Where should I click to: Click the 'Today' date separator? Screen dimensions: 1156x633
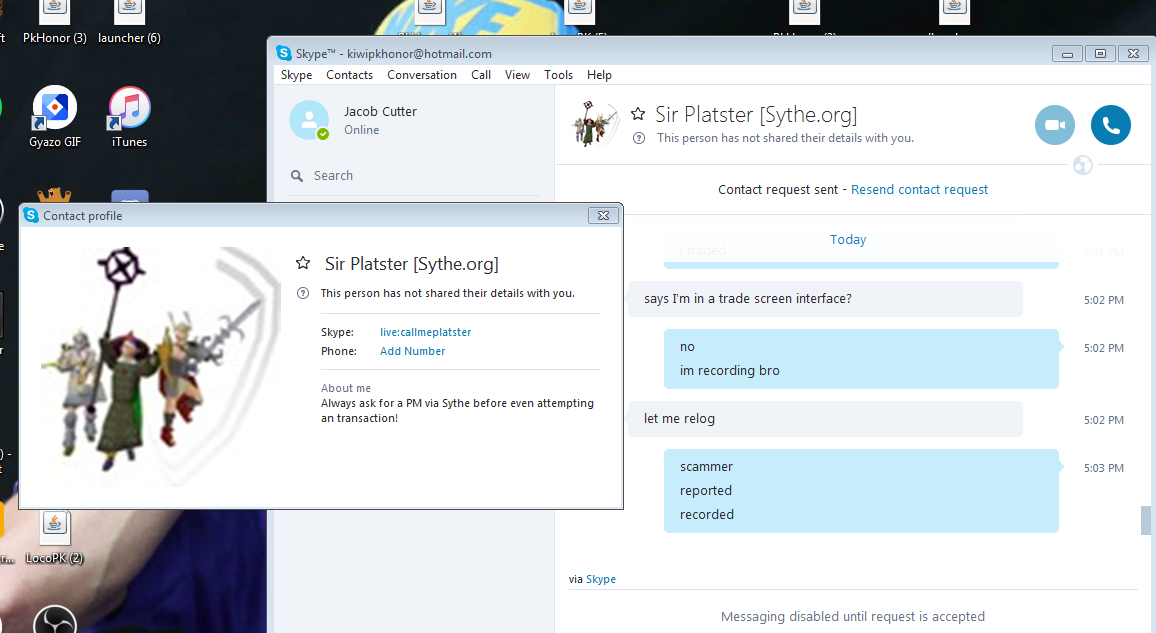tap(848, 239)
